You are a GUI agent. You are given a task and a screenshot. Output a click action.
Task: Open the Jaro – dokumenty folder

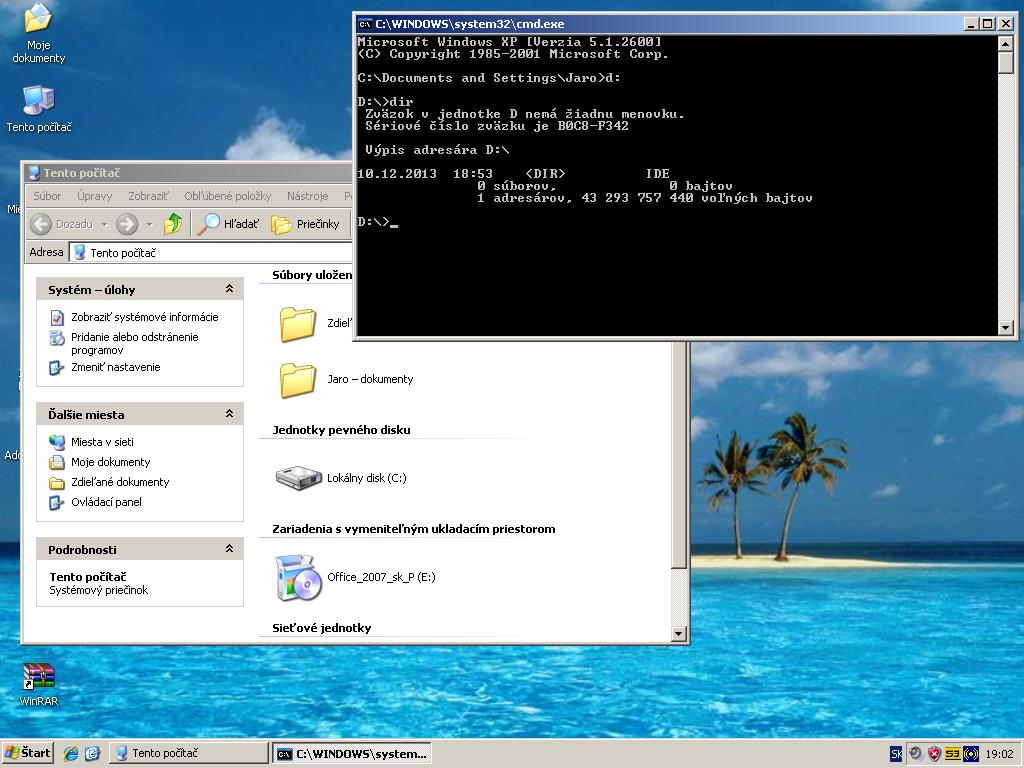(x=298, y=380)
